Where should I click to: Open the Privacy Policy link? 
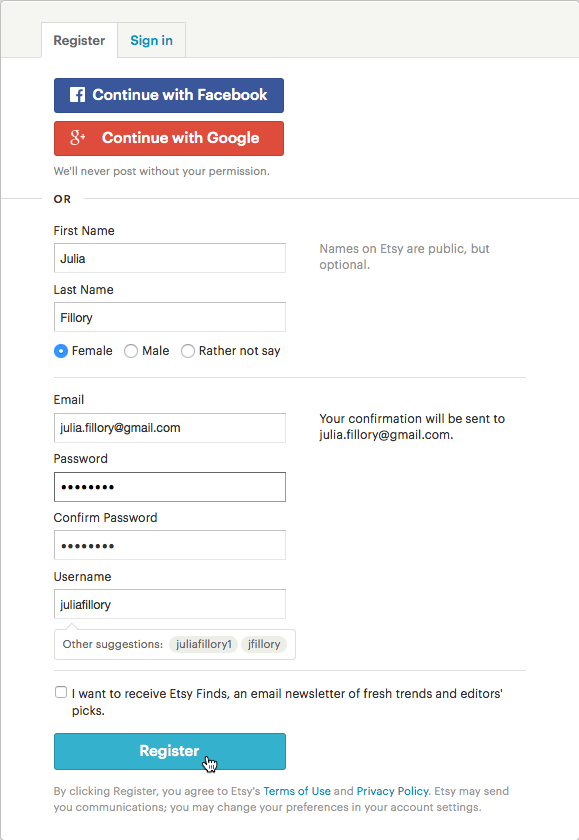pos(393,791)
